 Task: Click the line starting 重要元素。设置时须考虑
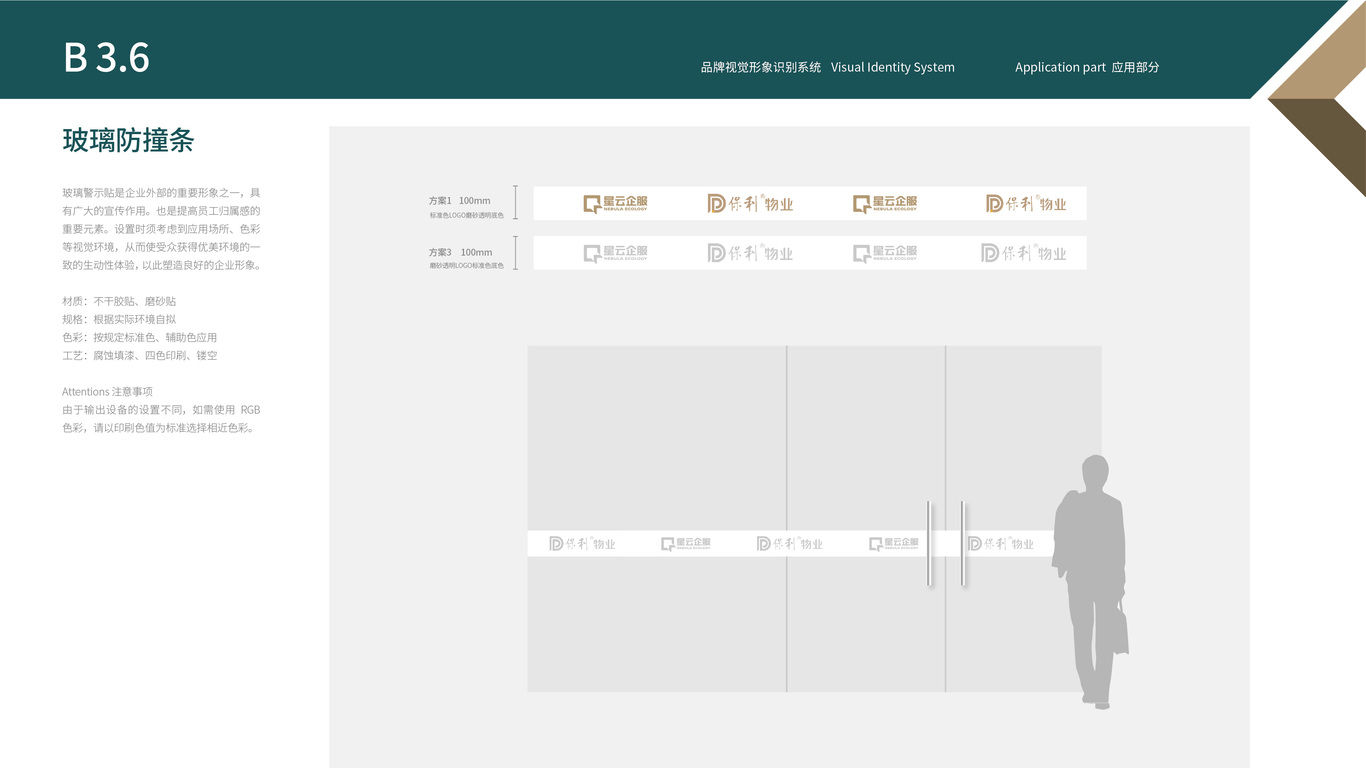coord(161,228)
